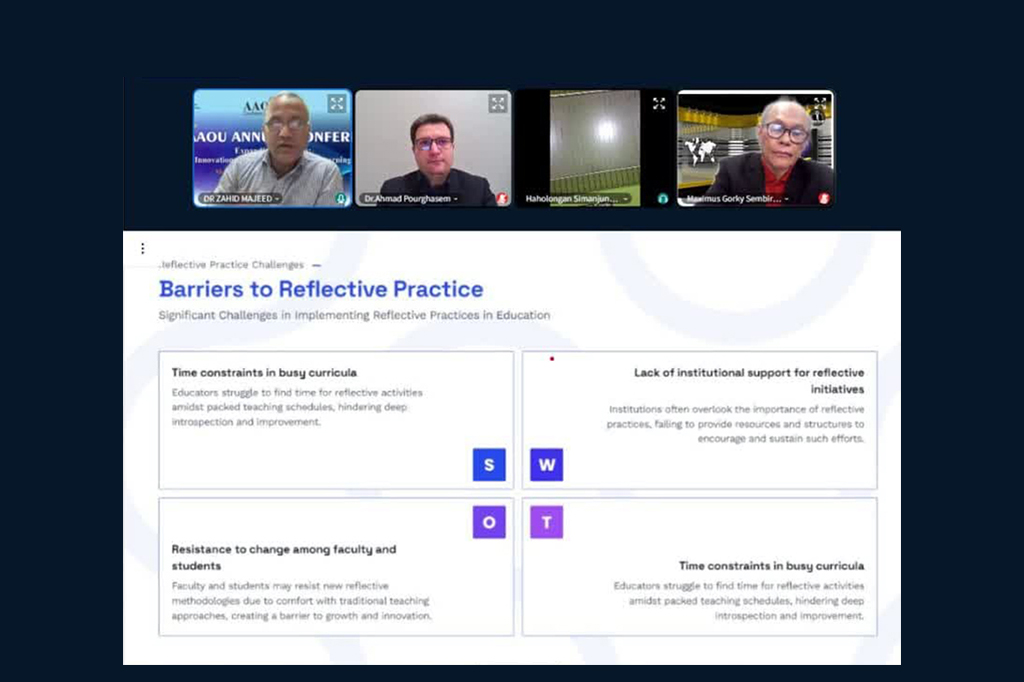
Task: Click the subtitle Significant Challenges in Implementing Reflective Practices
Action: coord(355,315)
